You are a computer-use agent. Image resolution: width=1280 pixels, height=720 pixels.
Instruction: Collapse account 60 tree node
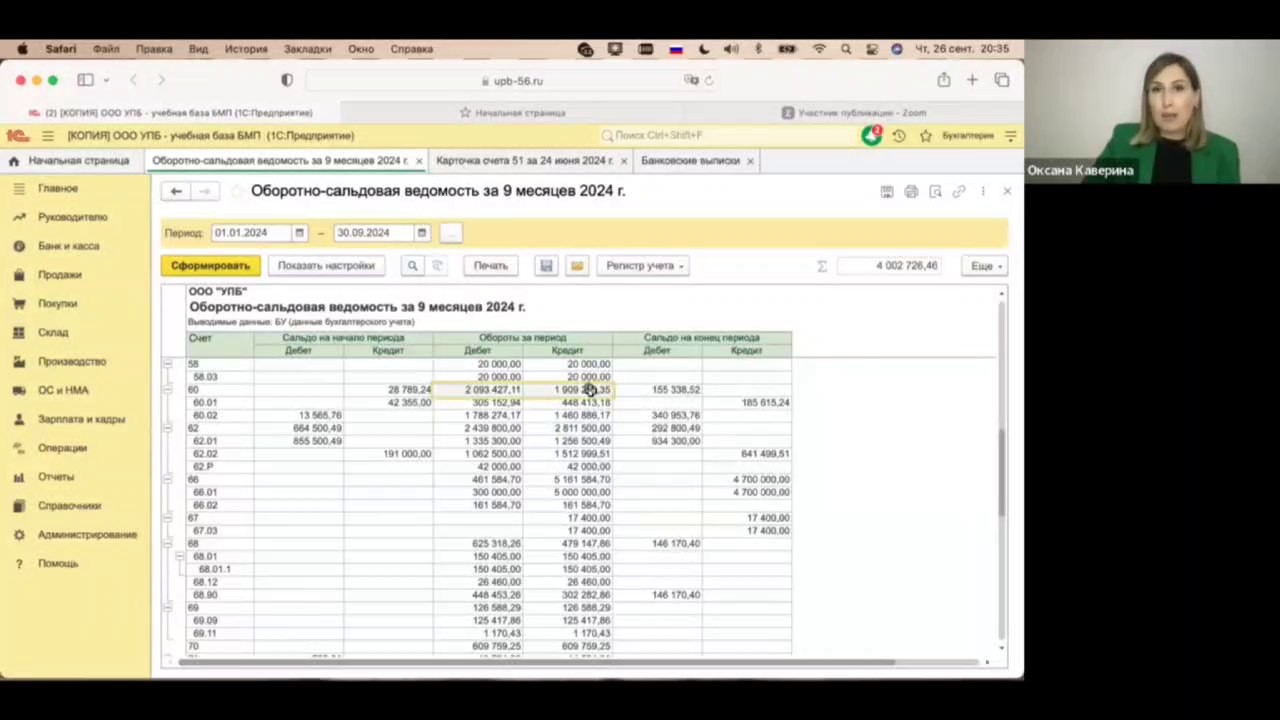(x=167, y=390)
